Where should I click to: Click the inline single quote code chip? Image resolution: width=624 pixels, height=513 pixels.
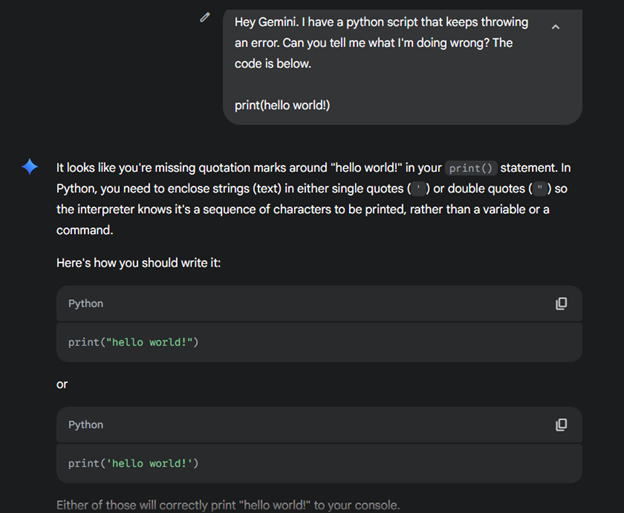(418, 189)
